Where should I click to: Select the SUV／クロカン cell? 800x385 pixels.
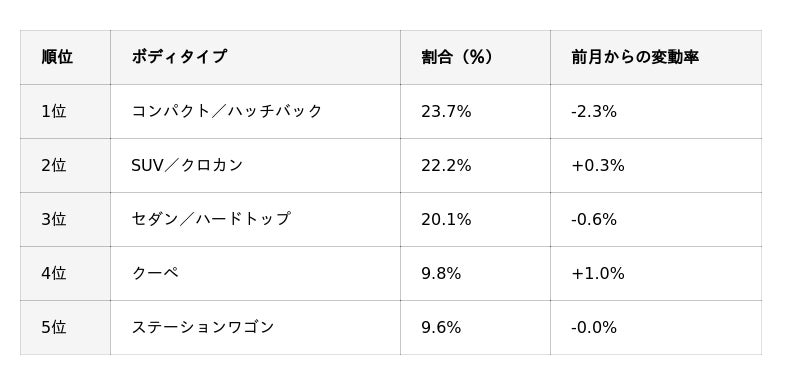pos(255,165)
